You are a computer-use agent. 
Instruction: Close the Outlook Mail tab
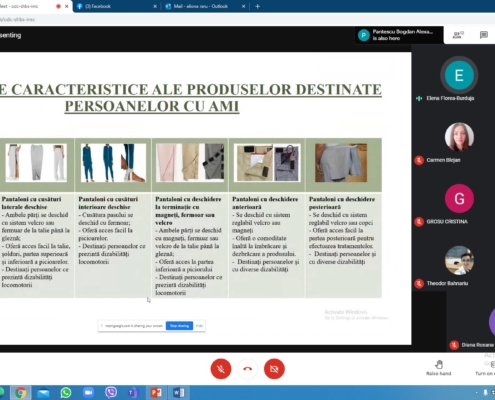click(x=243, y=6)
